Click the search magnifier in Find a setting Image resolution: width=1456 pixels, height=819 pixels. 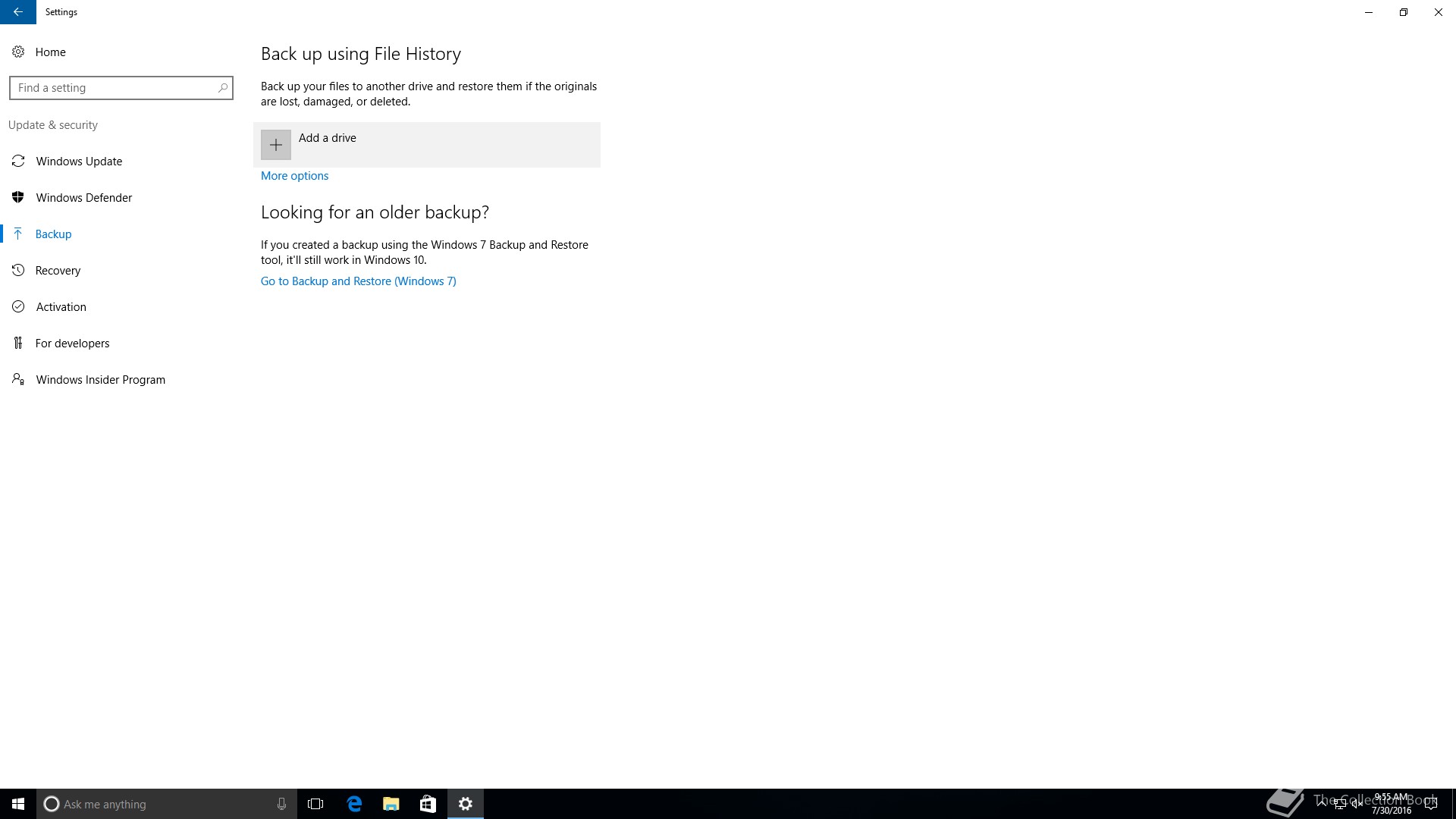click(x=222, y=88)
